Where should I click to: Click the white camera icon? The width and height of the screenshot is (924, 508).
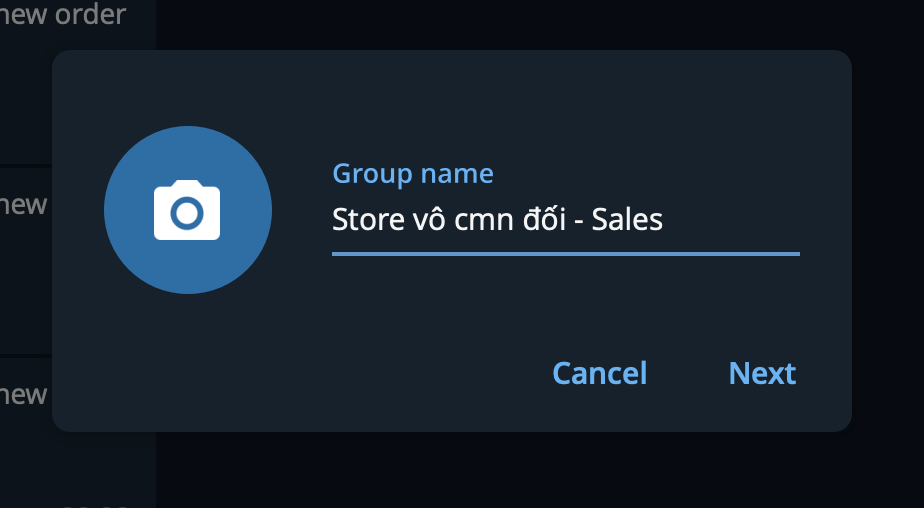coord(187,210)
